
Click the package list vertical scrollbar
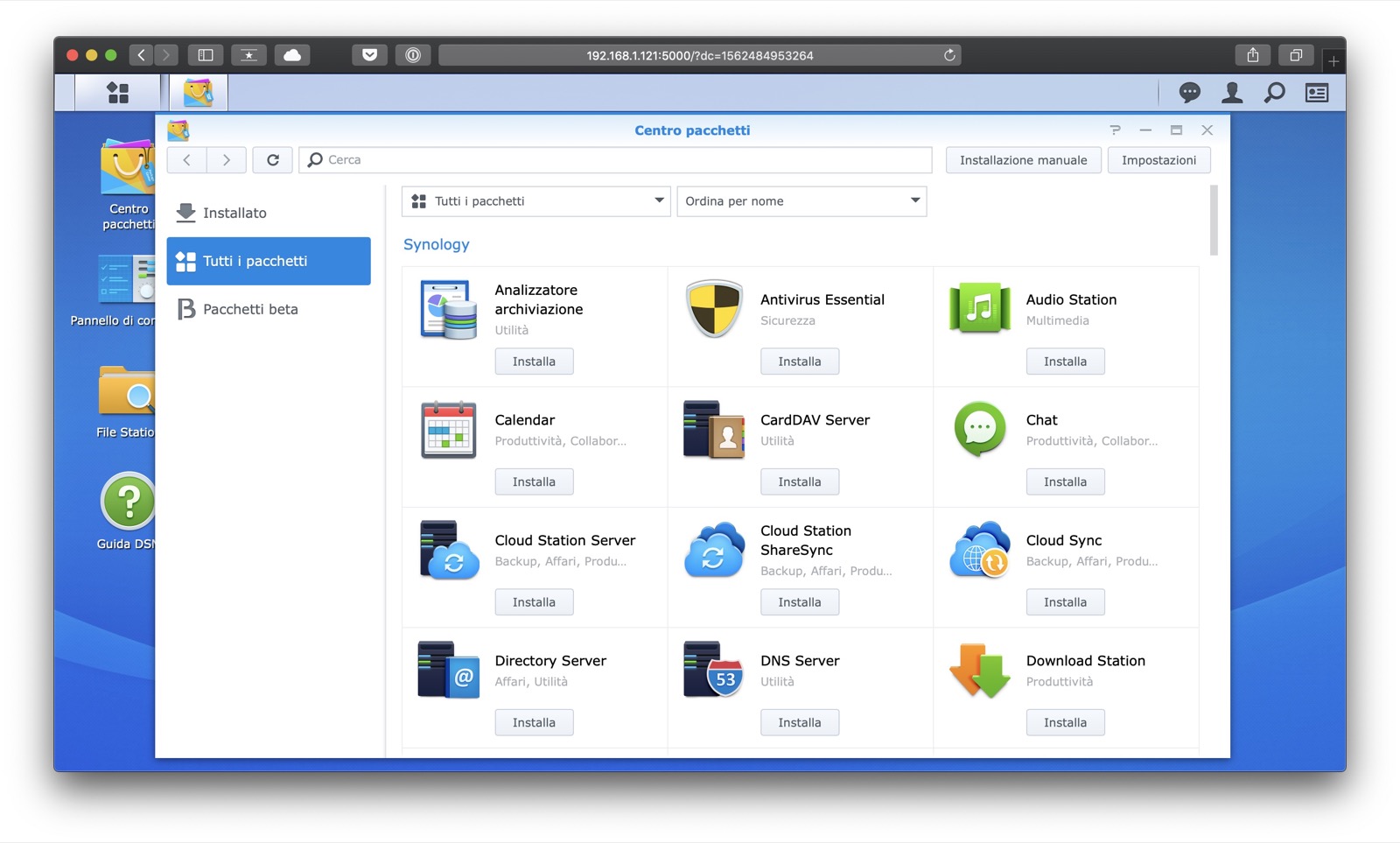coord(1214,221)
